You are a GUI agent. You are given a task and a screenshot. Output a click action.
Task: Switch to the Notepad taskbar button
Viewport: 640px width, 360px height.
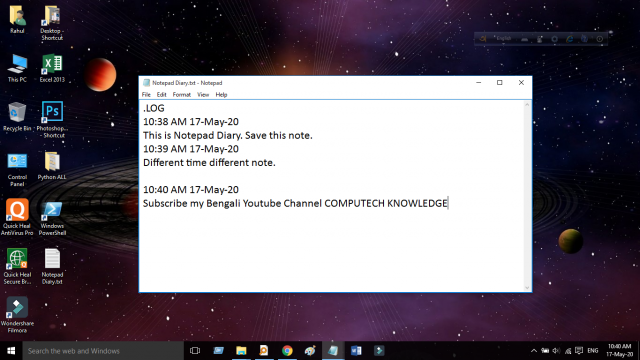[333, 351]
